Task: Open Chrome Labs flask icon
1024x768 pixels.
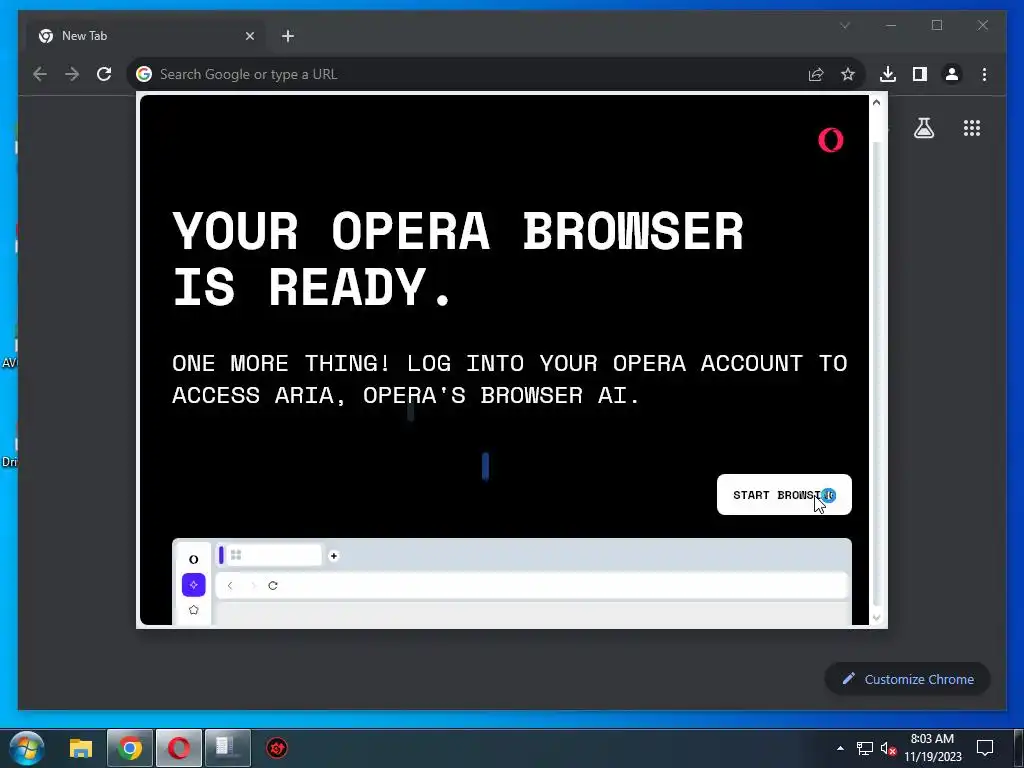Action: [x=923, y=128]
